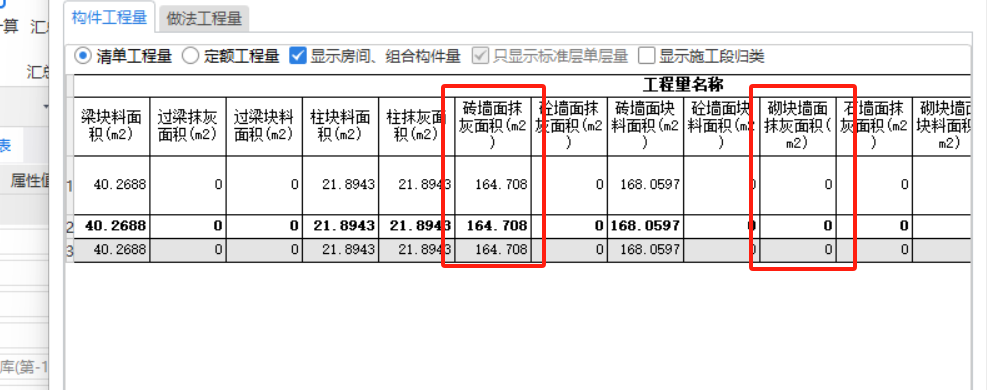Select grey row 3 cell 0 under 砼墙面抹灰面积
The image size is (987, 390).
click(568, 250)
